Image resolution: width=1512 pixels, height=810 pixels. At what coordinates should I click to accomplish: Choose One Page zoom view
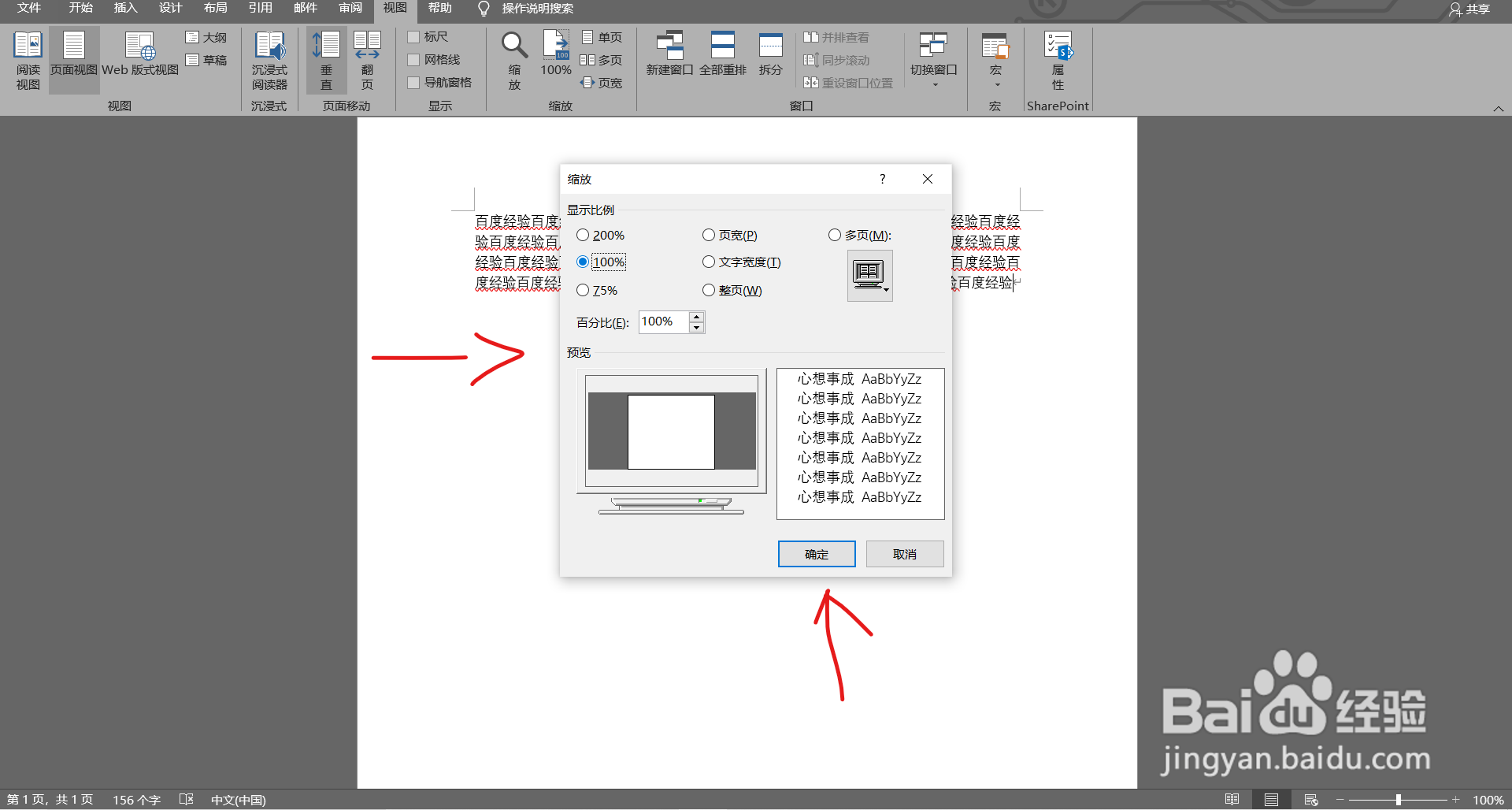point(602,37)
